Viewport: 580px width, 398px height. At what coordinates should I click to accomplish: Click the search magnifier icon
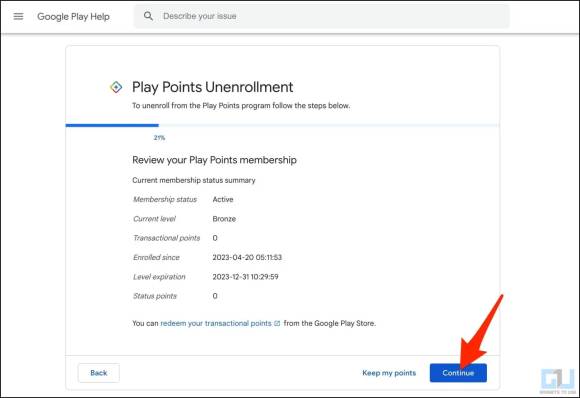point(148,16)
